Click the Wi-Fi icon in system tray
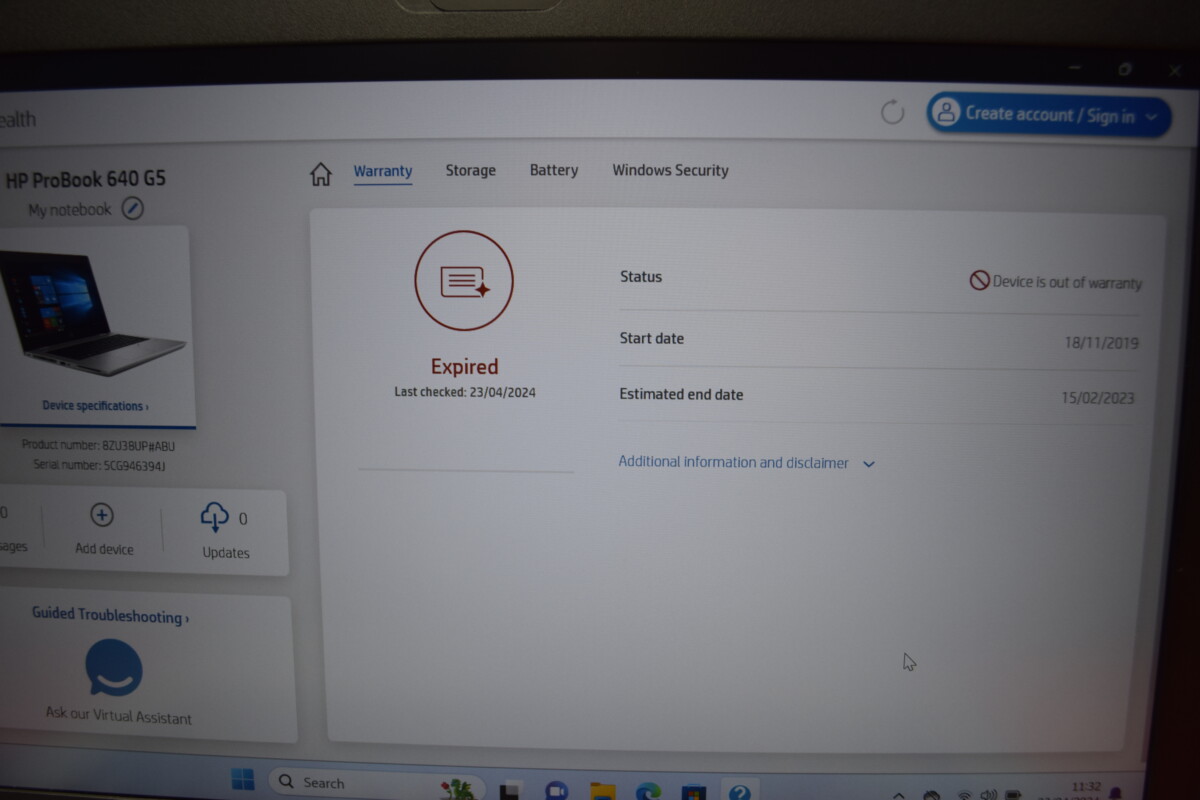1200x800 pixels. click(x=964, y=796)
